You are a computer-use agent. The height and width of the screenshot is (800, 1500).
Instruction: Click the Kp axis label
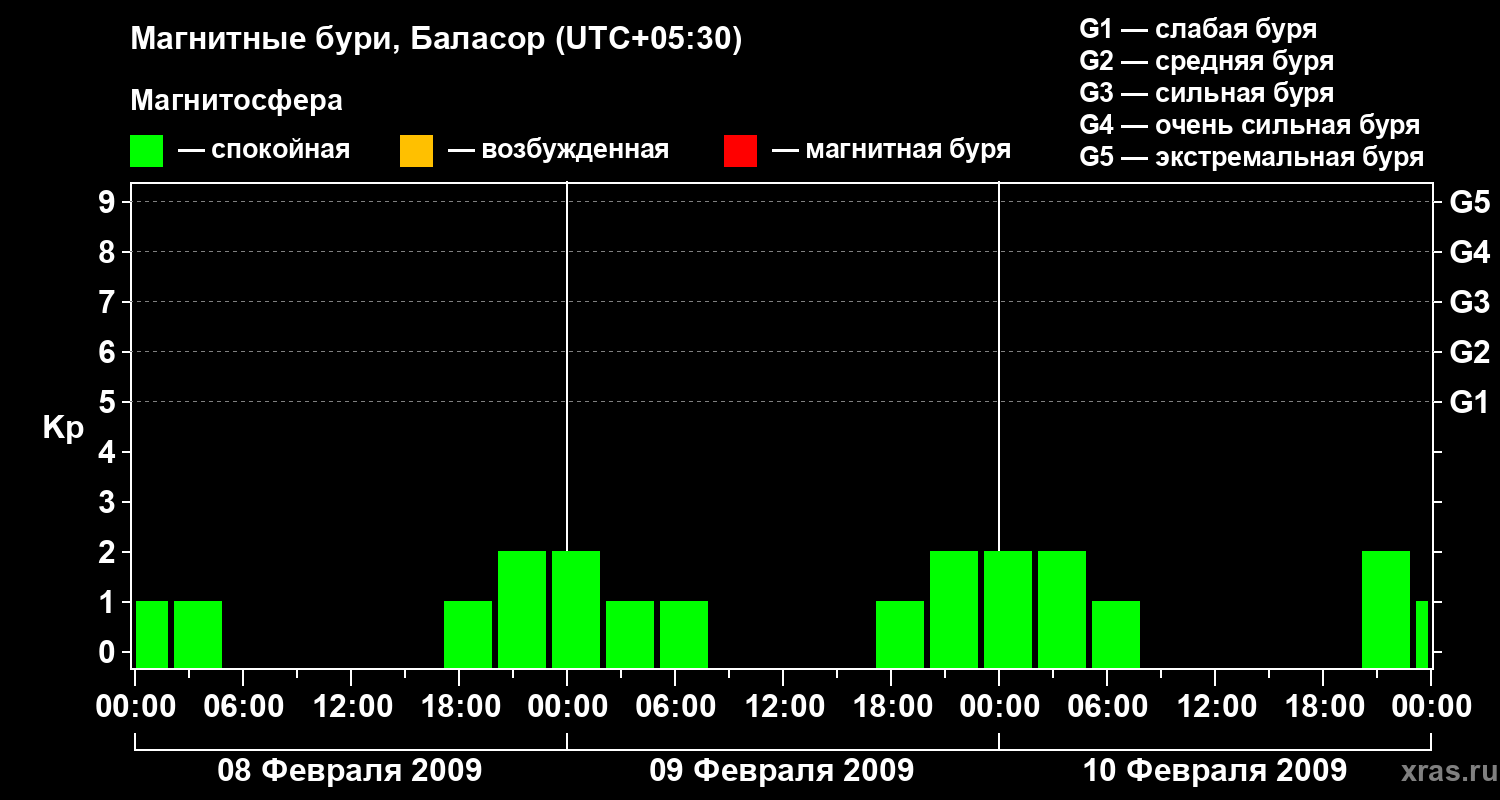tap(63, 428)
